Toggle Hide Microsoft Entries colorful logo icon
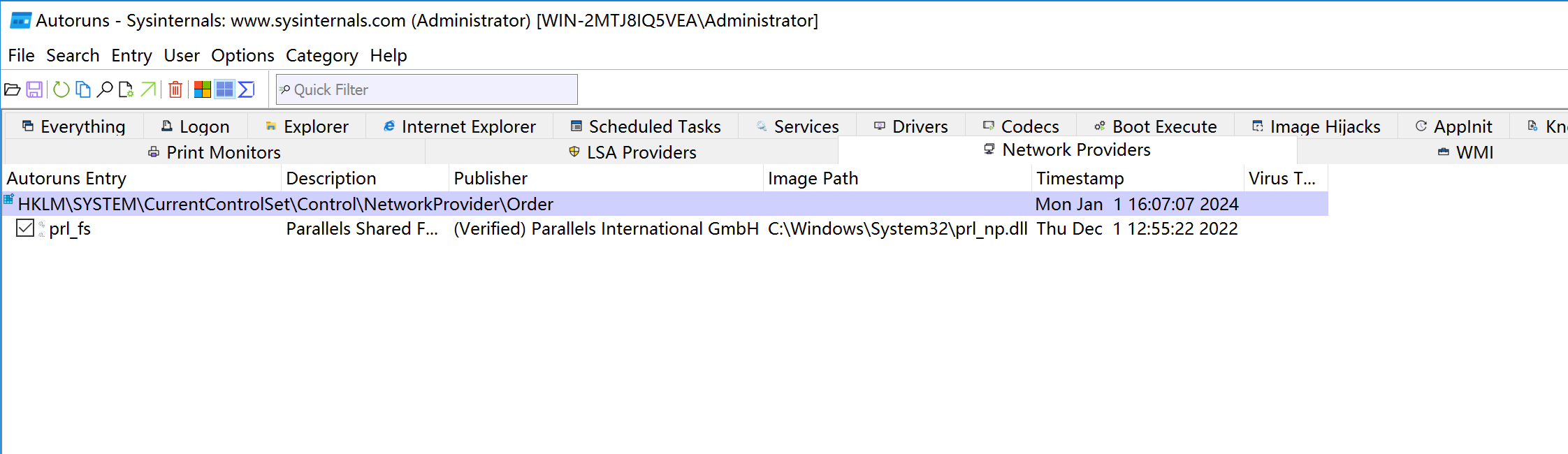Image resolution: width=1568 pixels, height=454 pixels. click(203, 89)
